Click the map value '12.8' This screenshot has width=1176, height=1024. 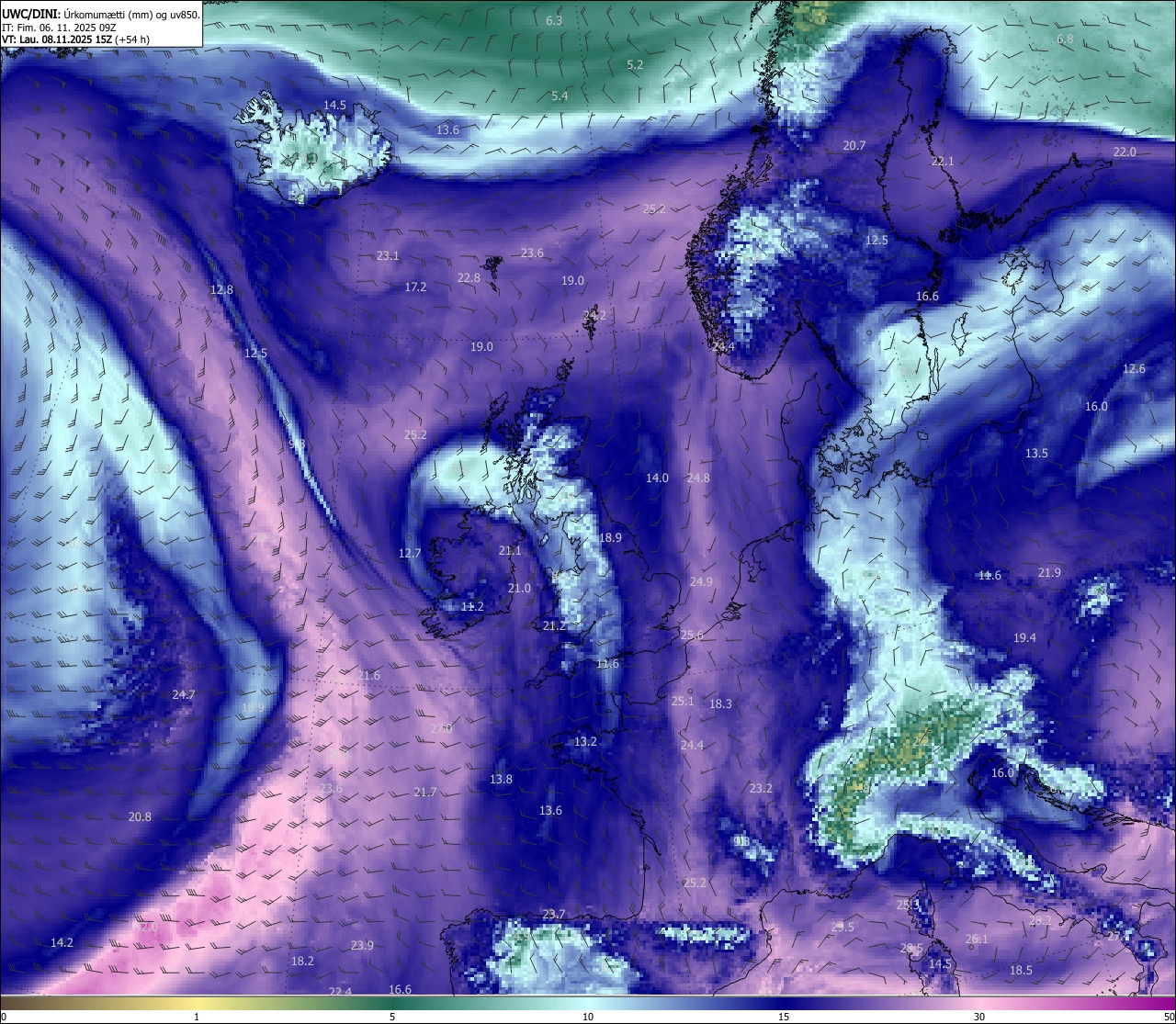(221, 289)
